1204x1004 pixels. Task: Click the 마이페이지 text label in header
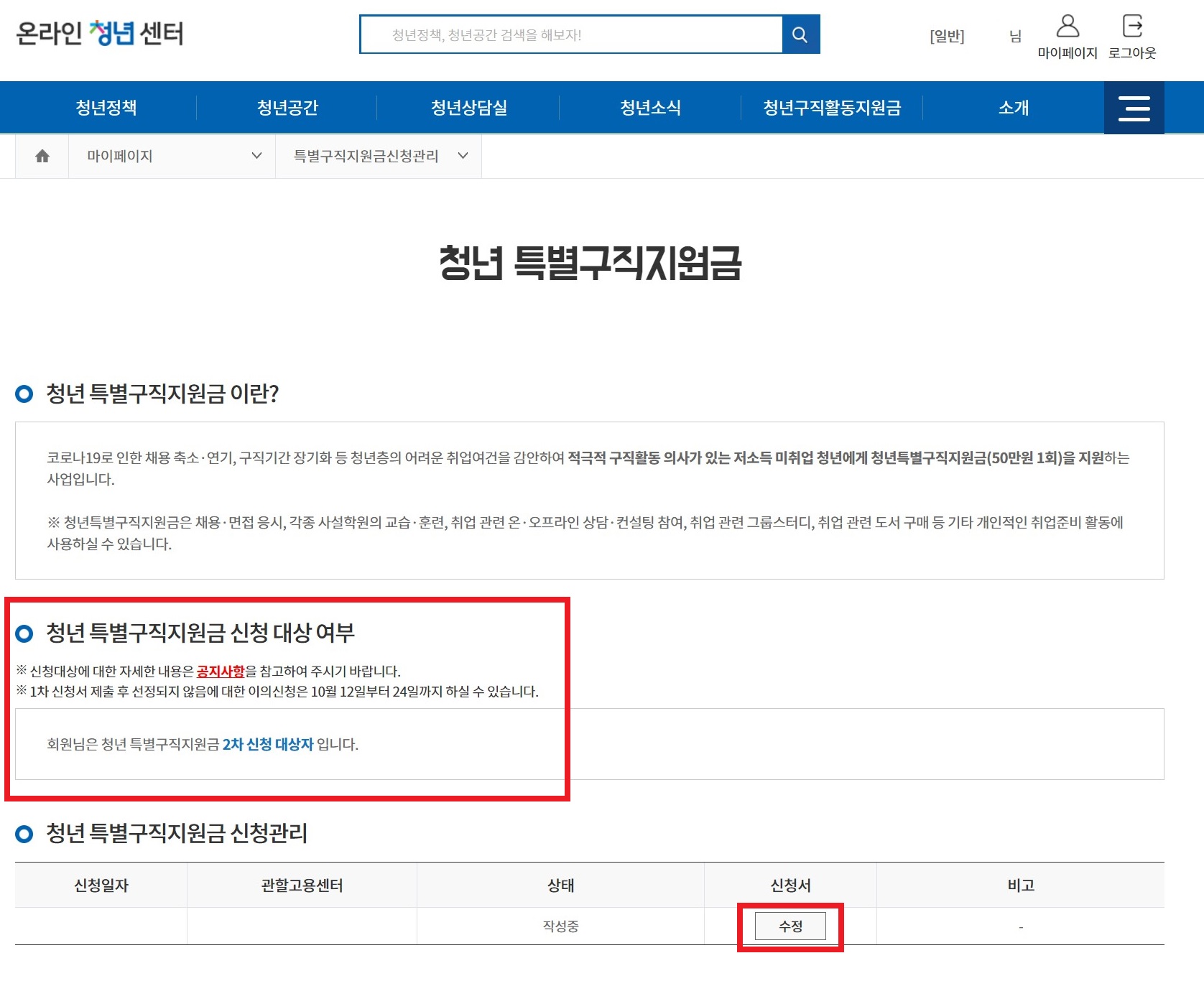point(1068,53)
